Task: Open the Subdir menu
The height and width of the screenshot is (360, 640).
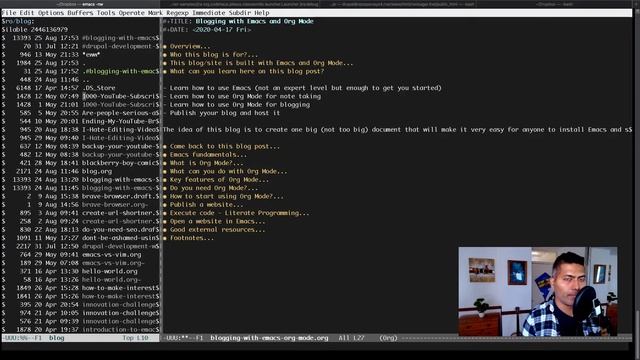Action: 240,13
